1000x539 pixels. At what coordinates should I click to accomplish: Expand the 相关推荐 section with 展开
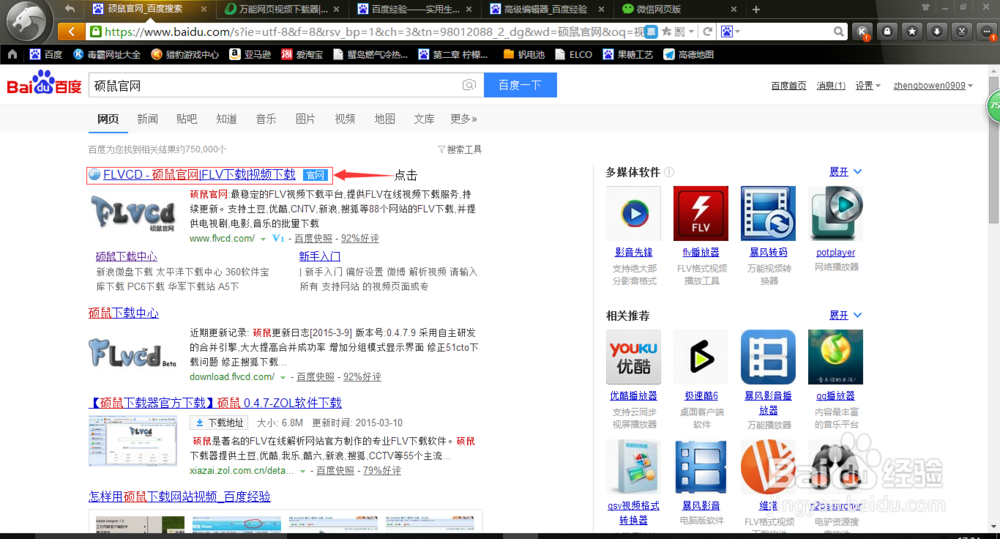[846, 315]
